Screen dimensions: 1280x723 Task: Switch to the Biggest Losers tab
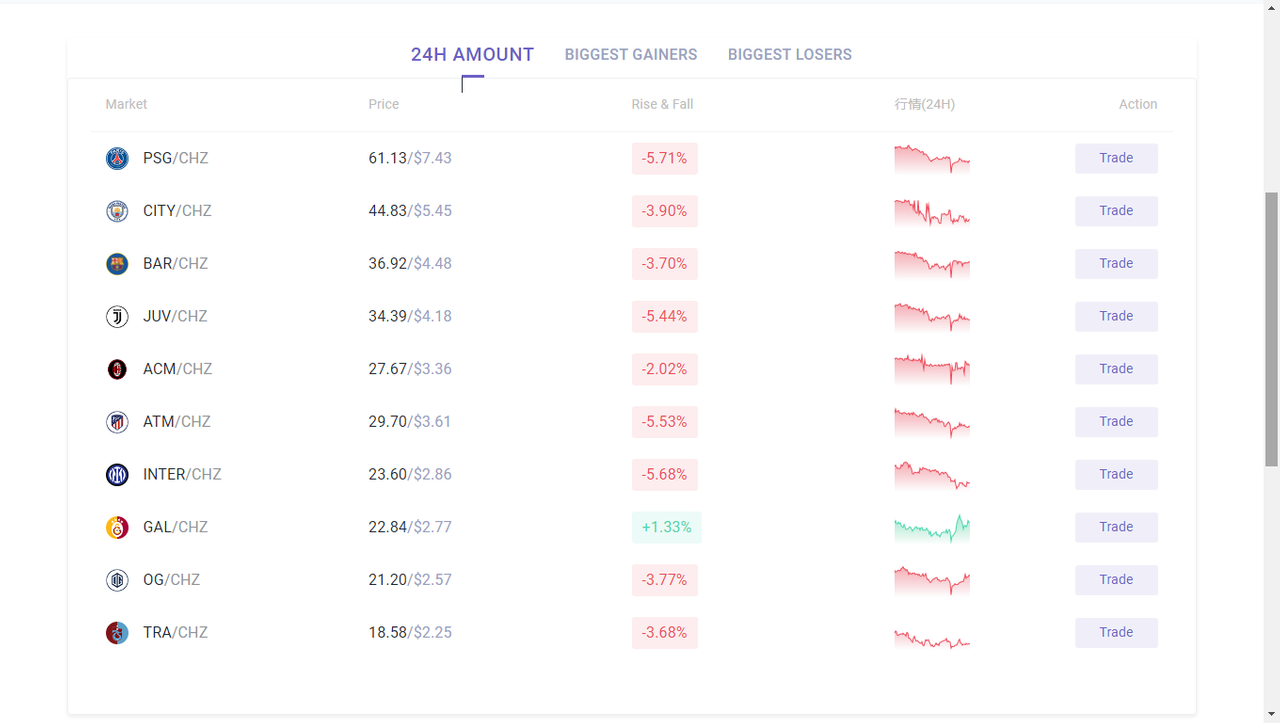pyautogui.click(x=790, y=55)
